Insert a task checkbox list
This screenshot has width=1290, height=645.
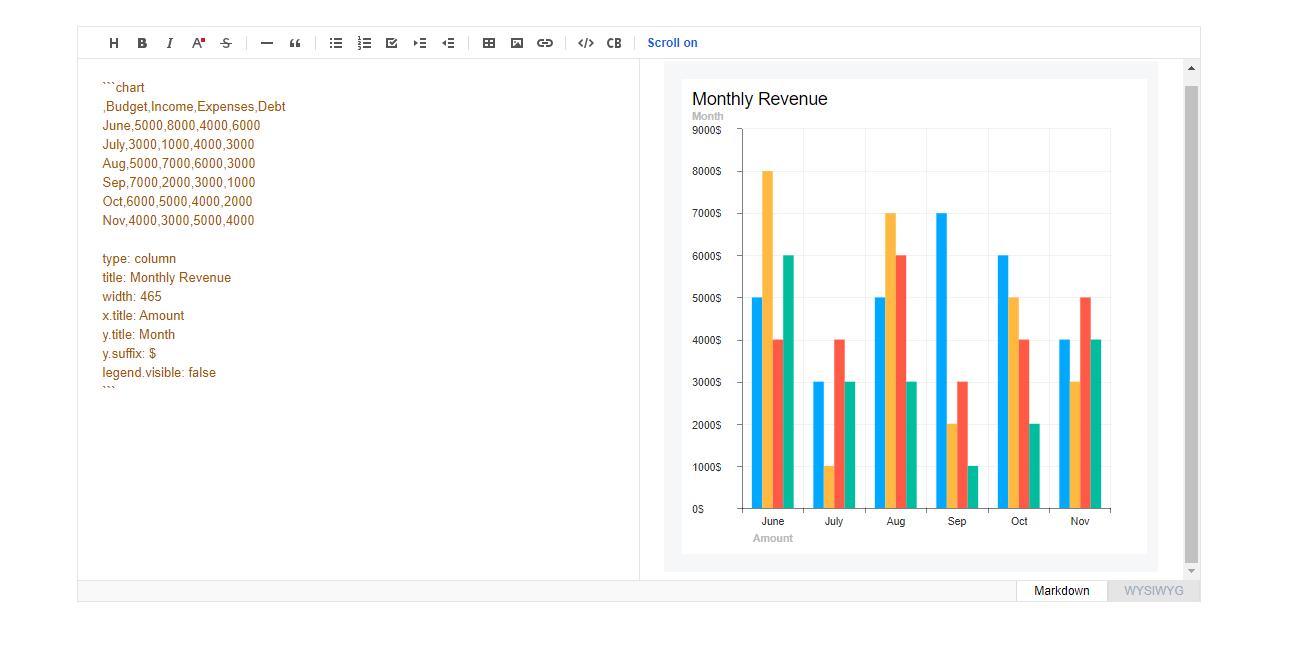click(392, 43)
